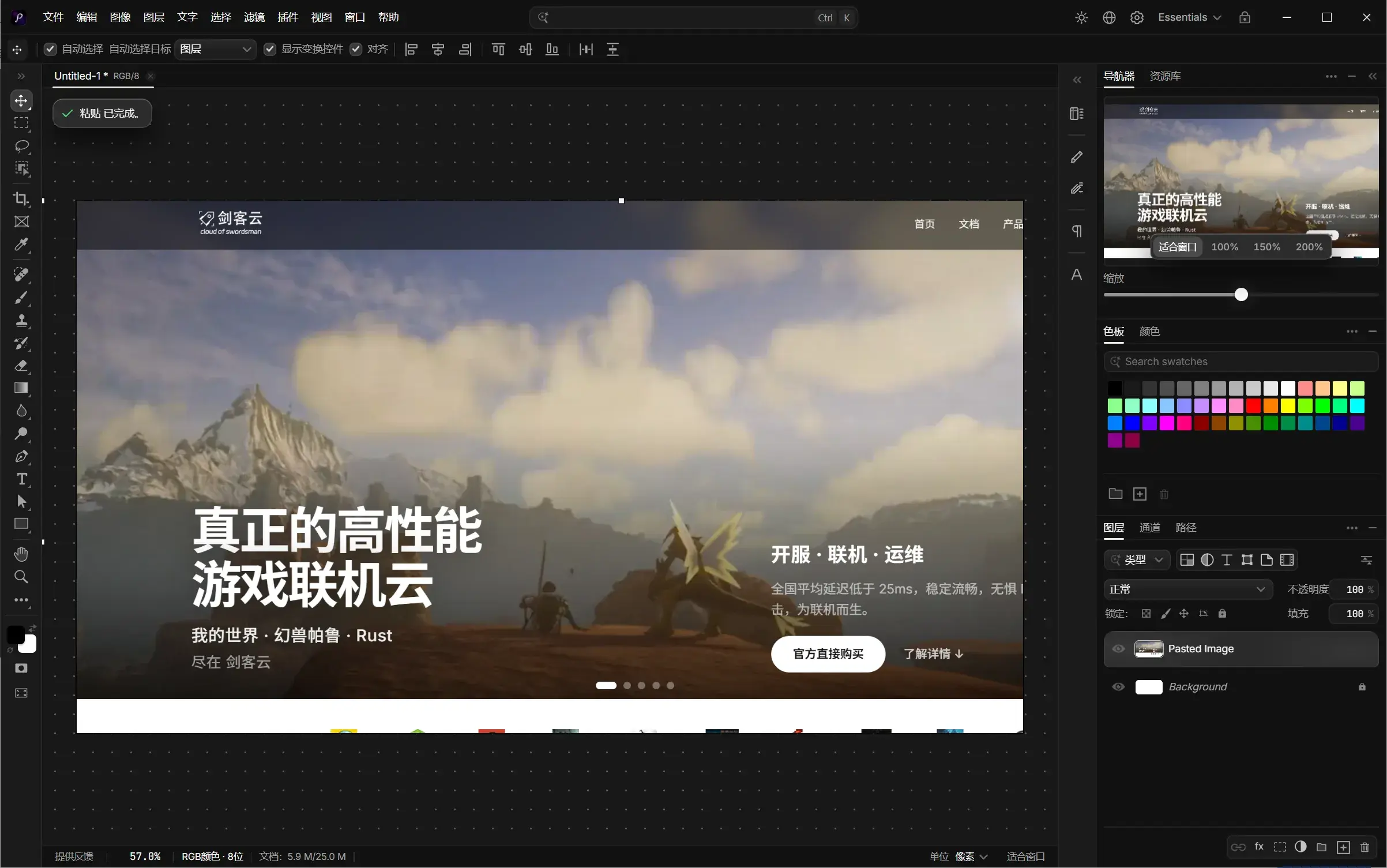Select the Hand tool
Image resolution: width=1387 pixels, height=868 pixels.
[21, 554]
